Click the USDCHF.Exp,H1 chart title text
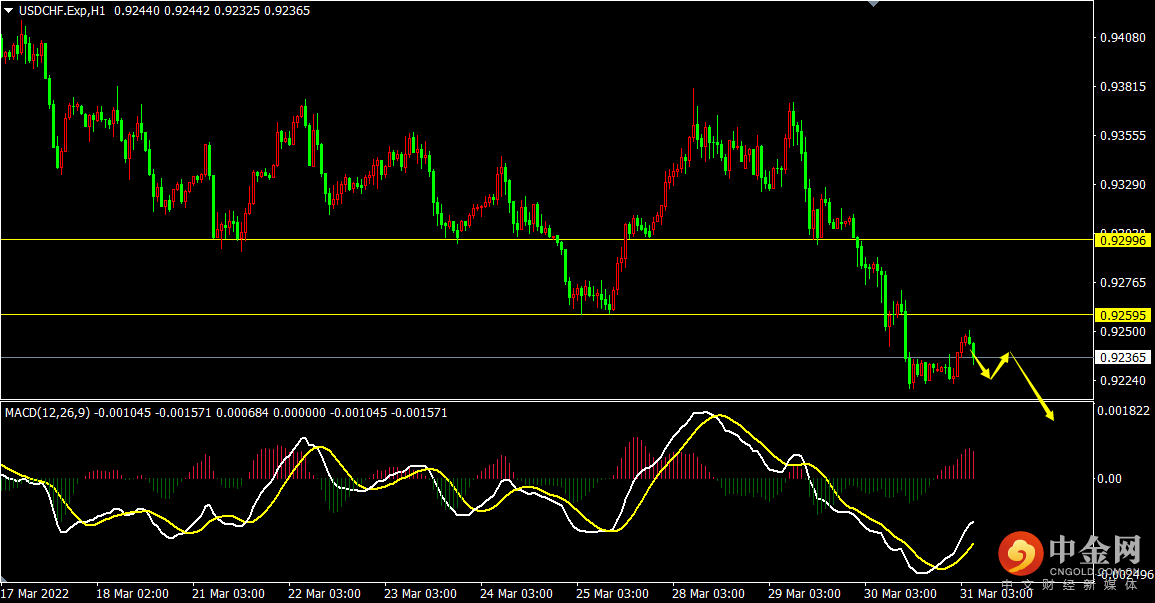Screen dimensions: 1155x603 pyautogui.click(x=62, y=11)
